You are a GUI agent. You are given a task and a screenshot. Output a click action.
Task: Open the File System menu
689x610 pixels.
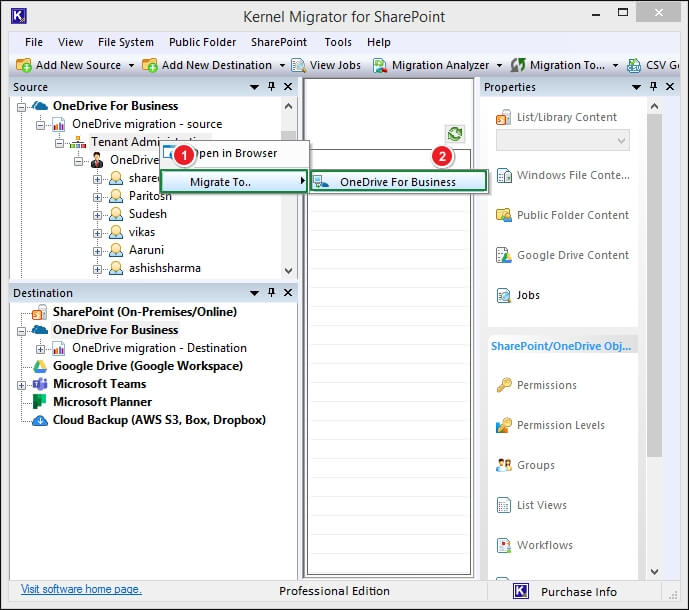tap(126, 42)
